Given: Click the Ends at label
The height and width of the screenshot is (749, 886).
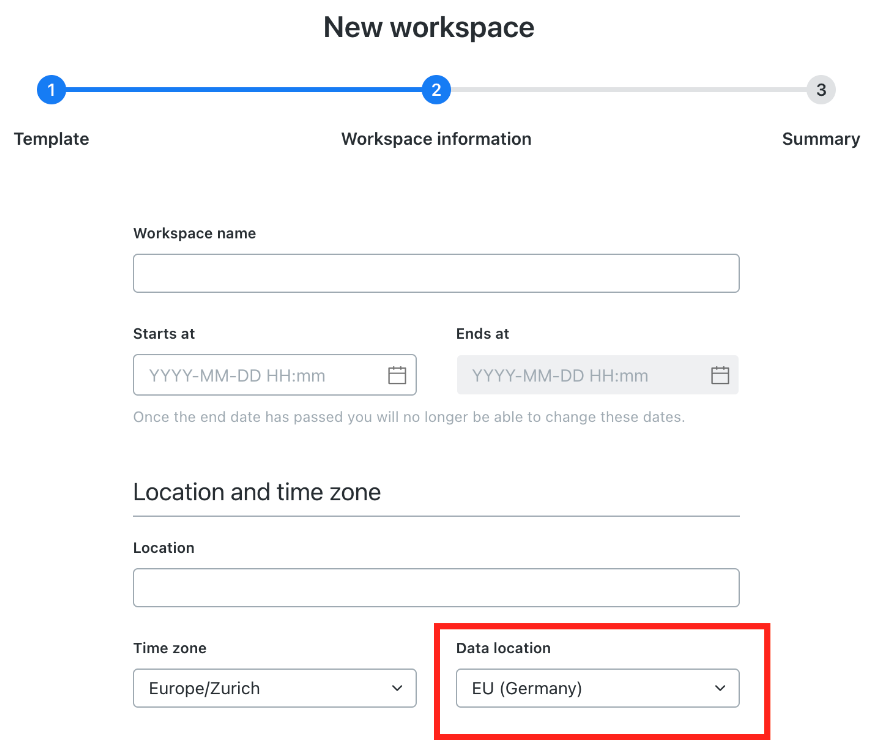Looking at the screenshot, I should click(483, 334).
